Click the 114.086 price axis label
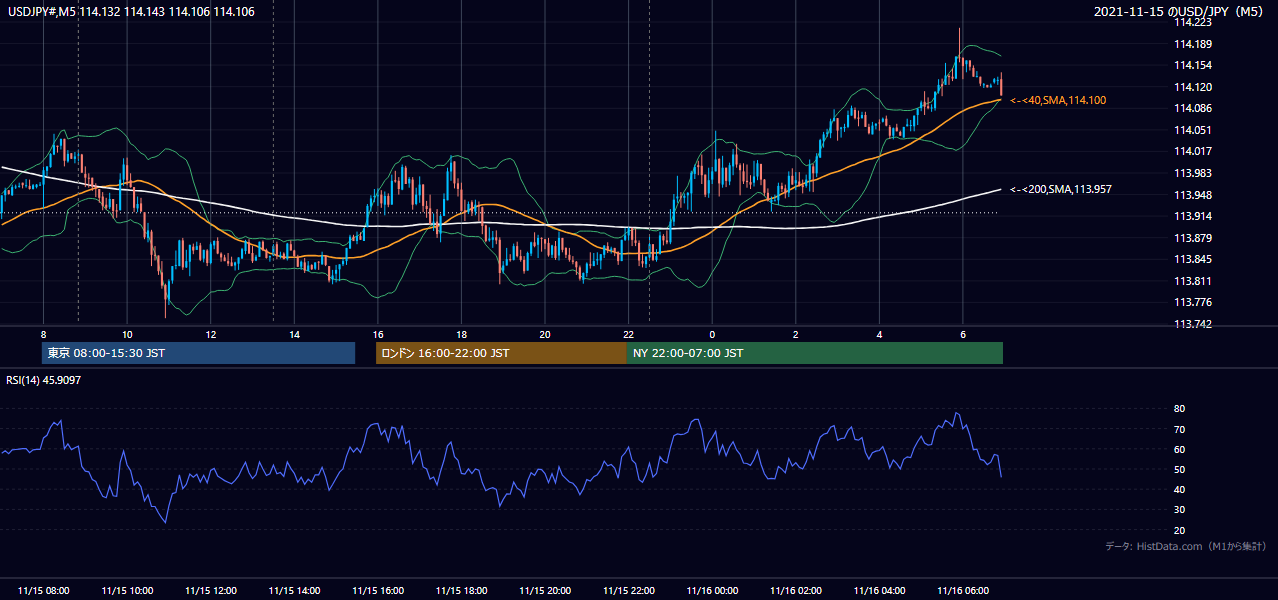The image size is (1278, 600). click(1193, 108)
